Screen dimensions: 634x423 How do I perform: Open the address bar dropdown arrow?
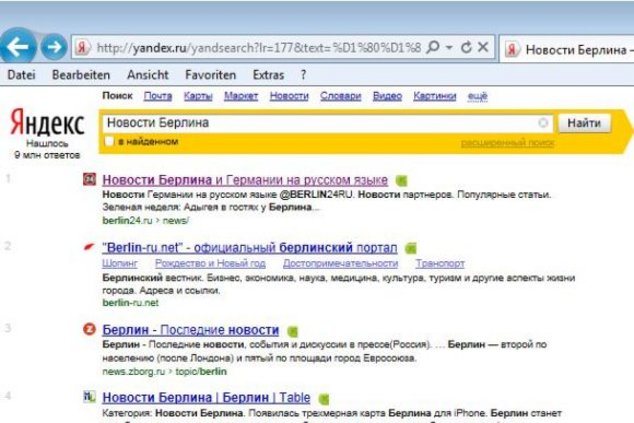click(x=449, y=48)
